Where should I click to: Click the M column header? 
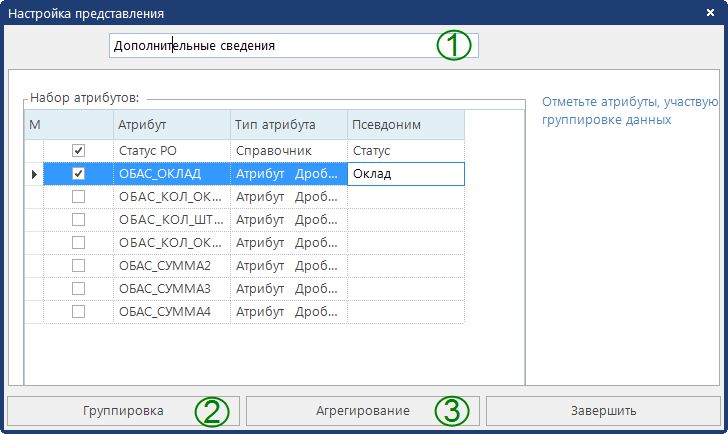click(35, 125)
